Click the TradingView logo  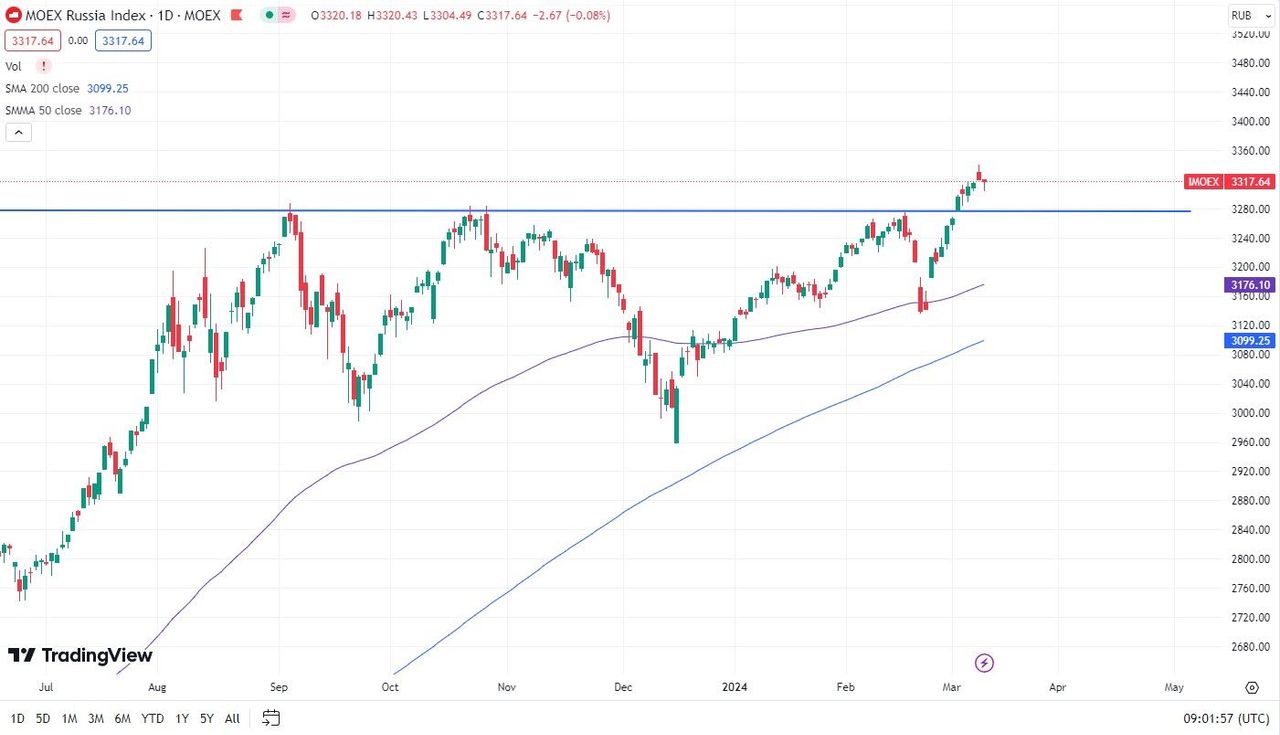[80, 655]
